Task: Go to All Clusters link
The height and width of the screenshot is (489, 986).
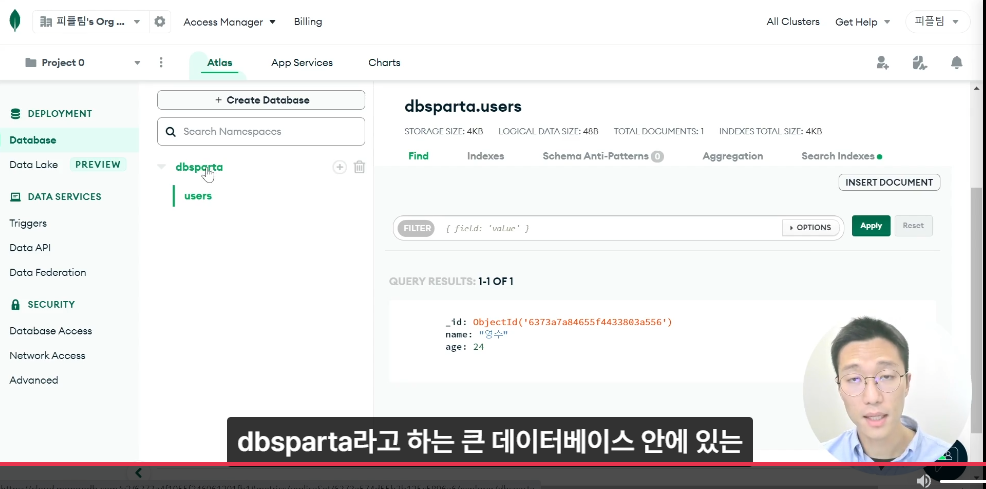Action: click(793, 21)
